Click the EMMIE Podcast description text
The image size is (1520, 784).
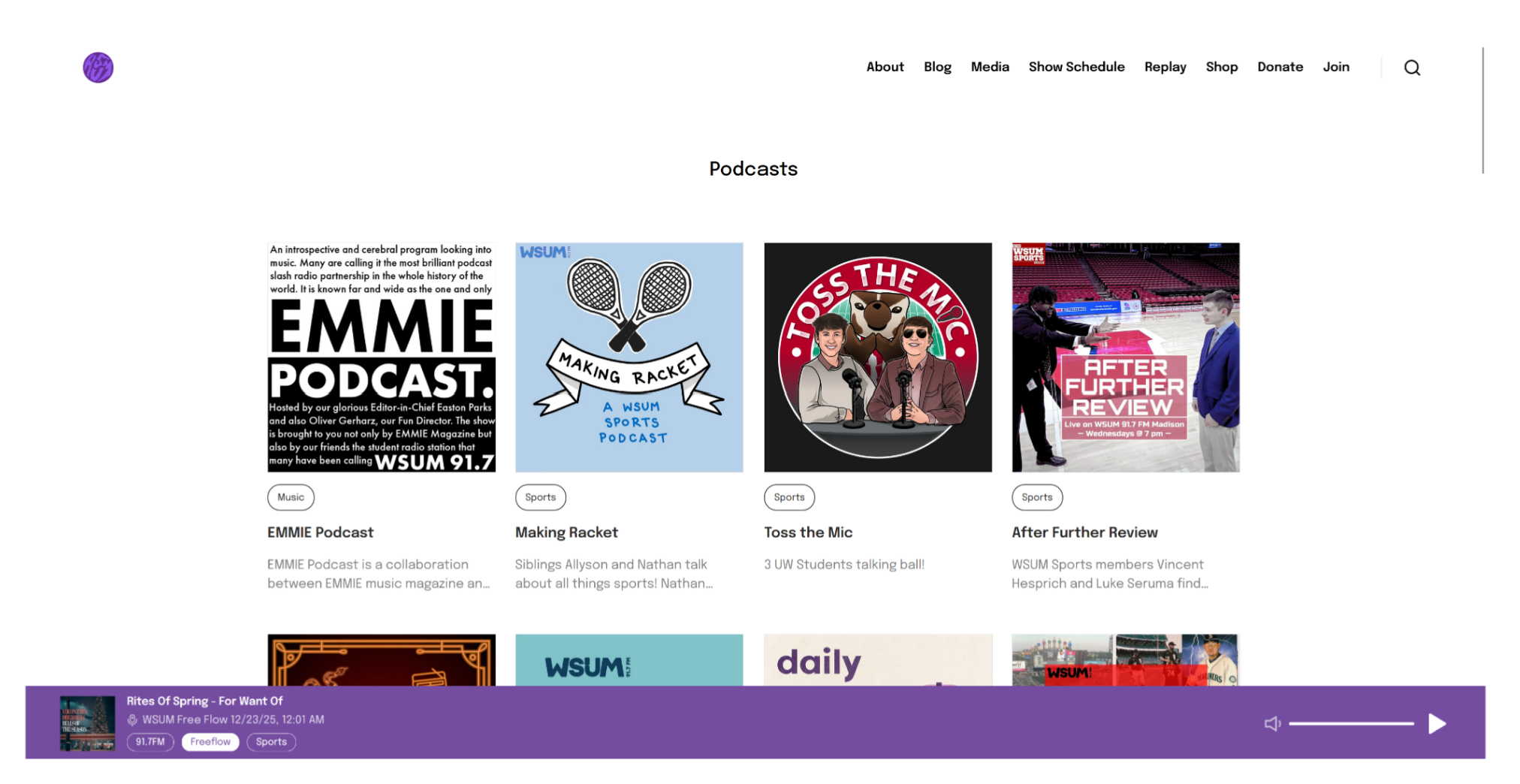click(x=378, y=574)
